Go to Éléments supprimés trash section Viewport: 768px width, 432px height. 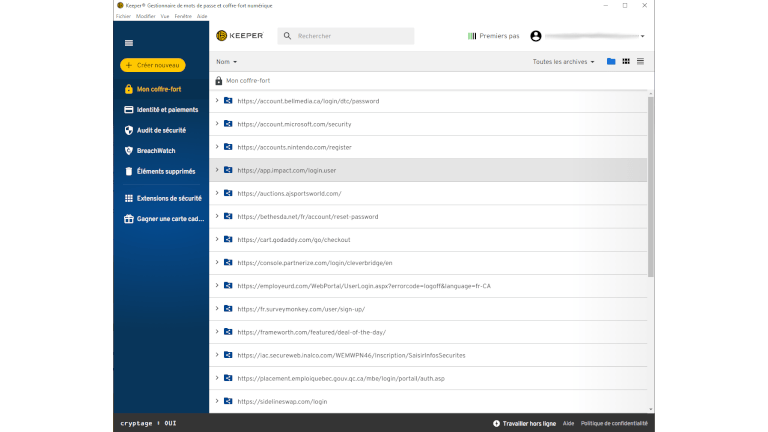click(x=165, y=171)
